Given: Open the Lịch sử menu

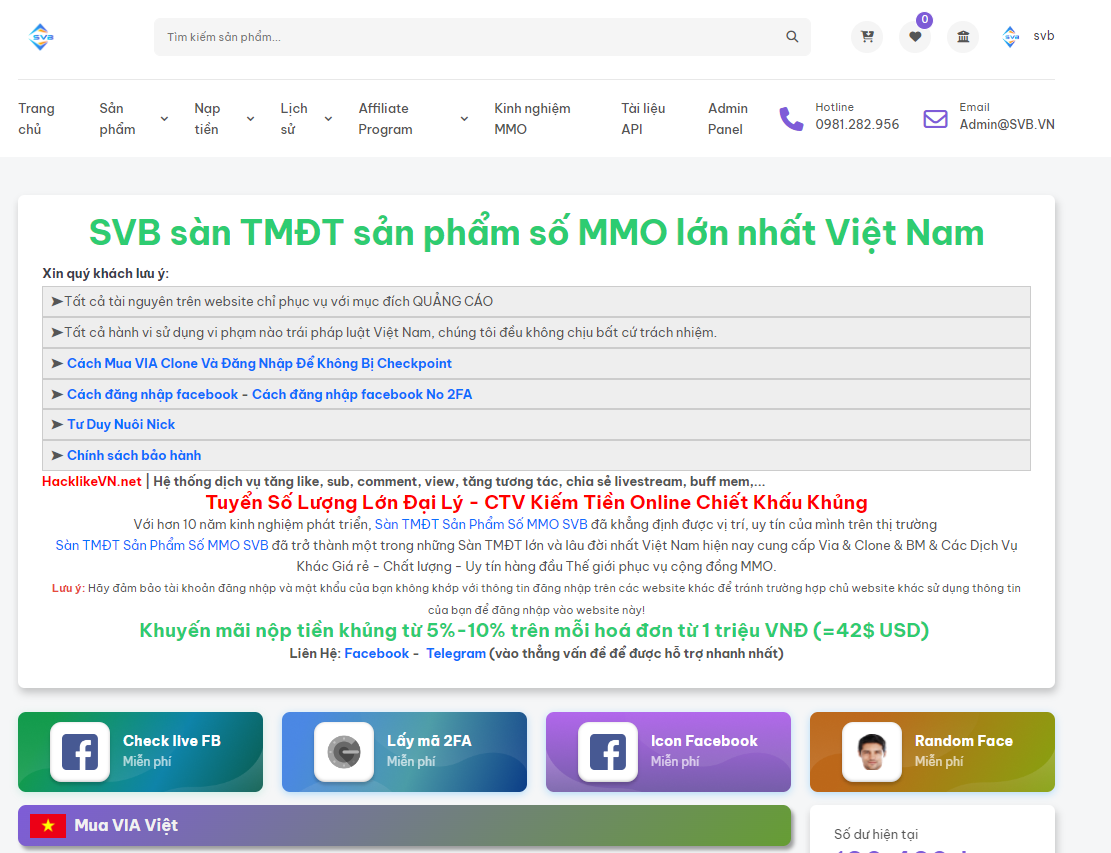Looking at the screenshot, I should pos(294,118).
